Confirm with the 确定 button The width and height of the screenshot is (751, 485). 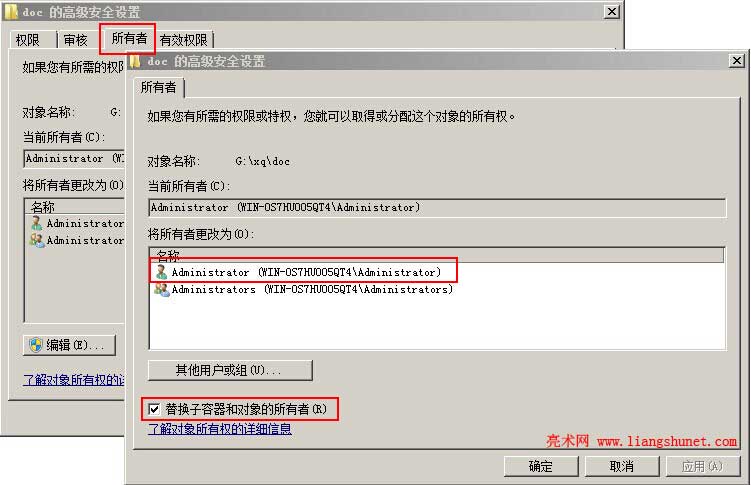tap(541, 466)
